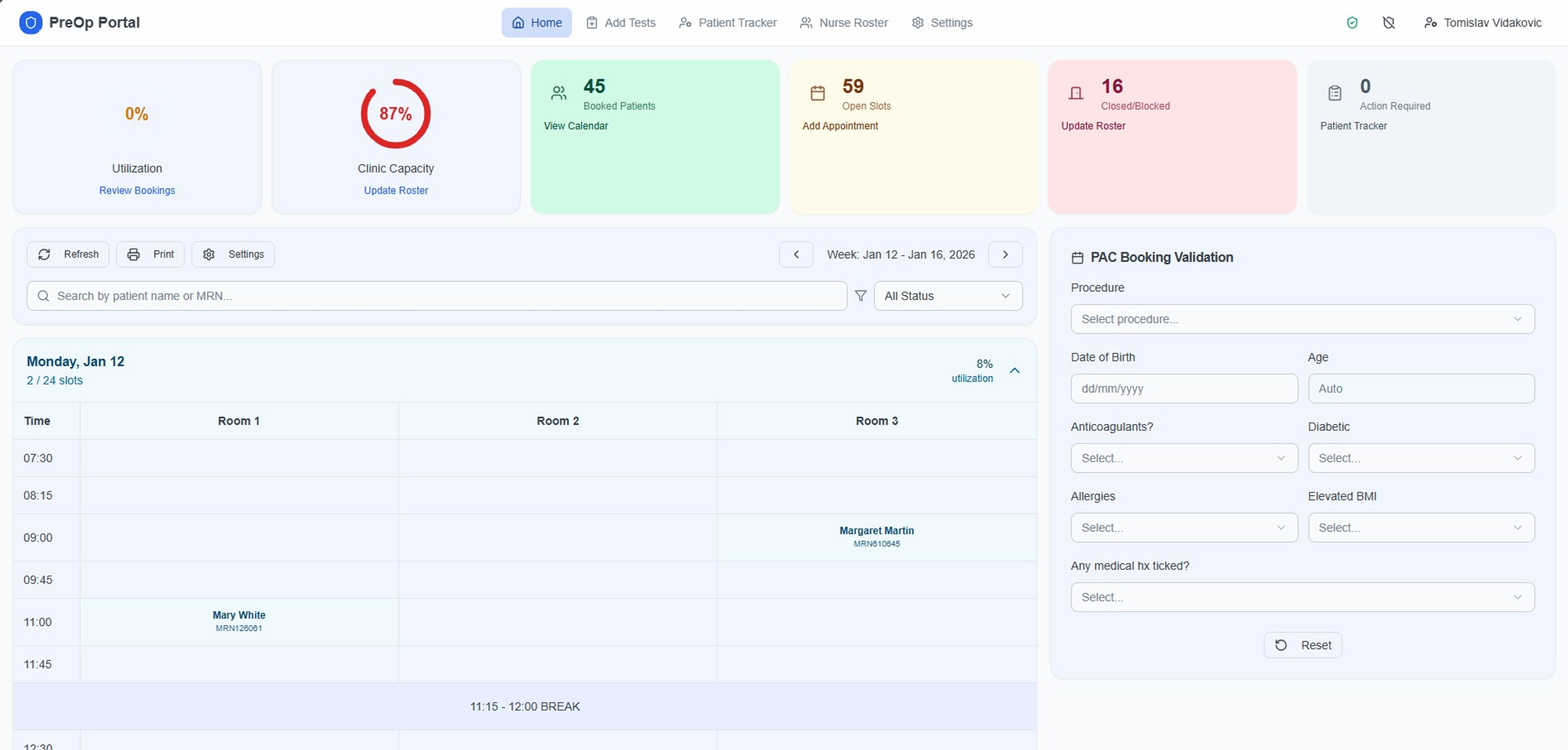Open Margaret Martin appointment
Image resolution: width=1568 pixels, height=750 pixels.
click(x=876, y=537)
